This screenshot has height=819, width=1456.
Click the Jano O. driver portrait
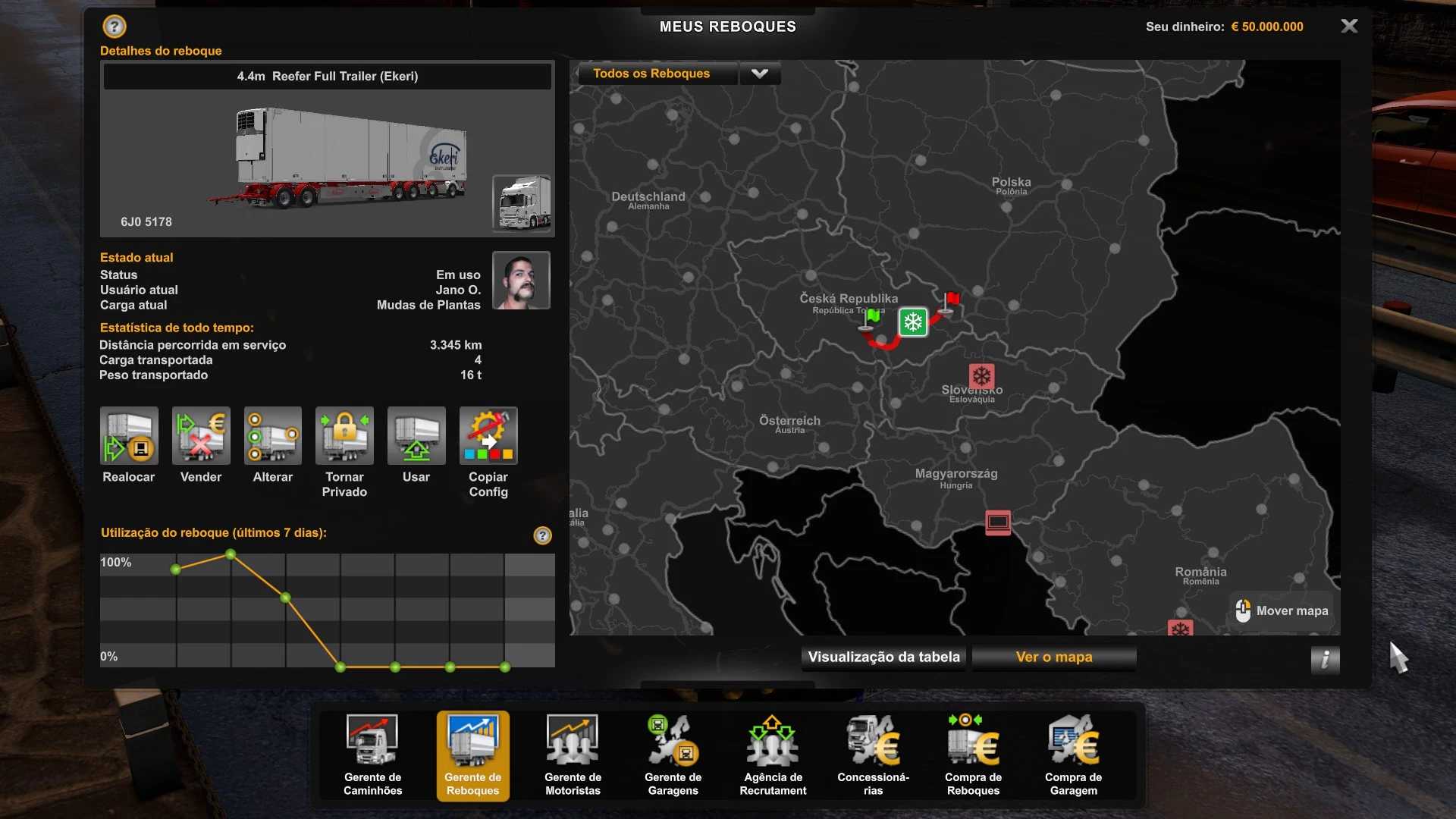pos(521,281)
